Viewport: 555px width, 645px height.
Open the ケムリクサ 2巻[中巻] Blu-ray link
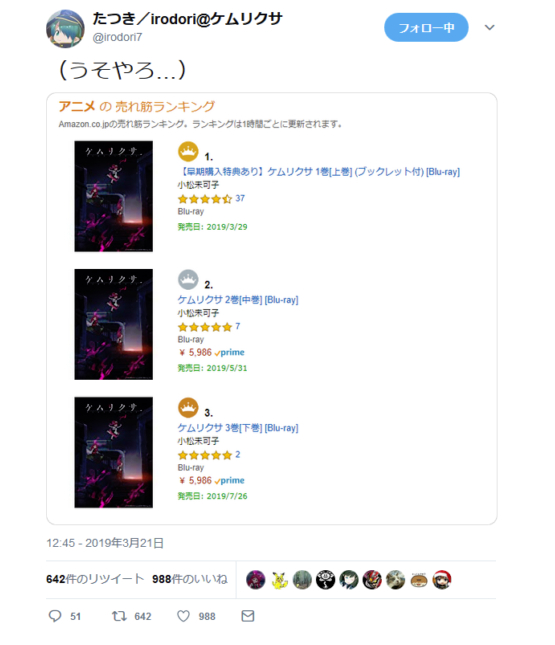point(238,299)
